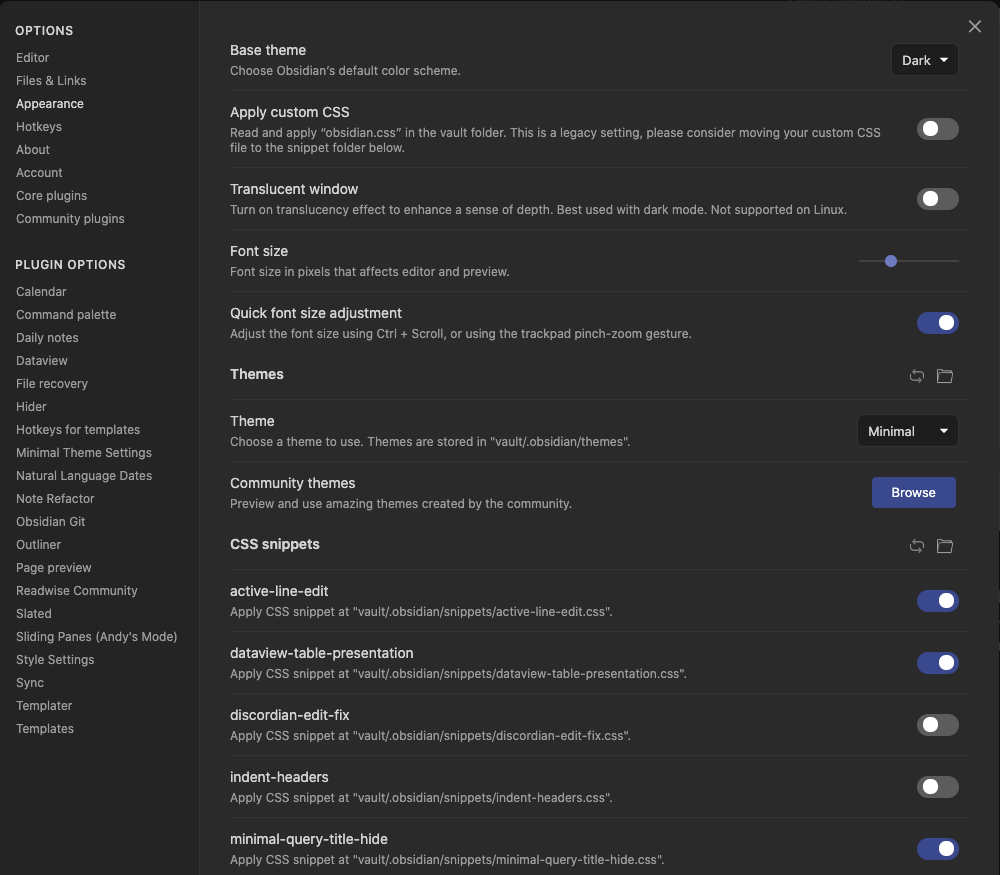Reload the CSS snippets list
Image resolution: width=1000 pixels, height=875 pixels.
(x=917, y=546)
